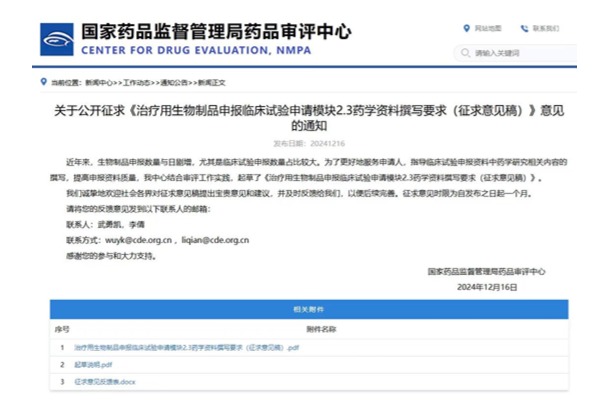Focus the keyword search input field

click(515, 53)
